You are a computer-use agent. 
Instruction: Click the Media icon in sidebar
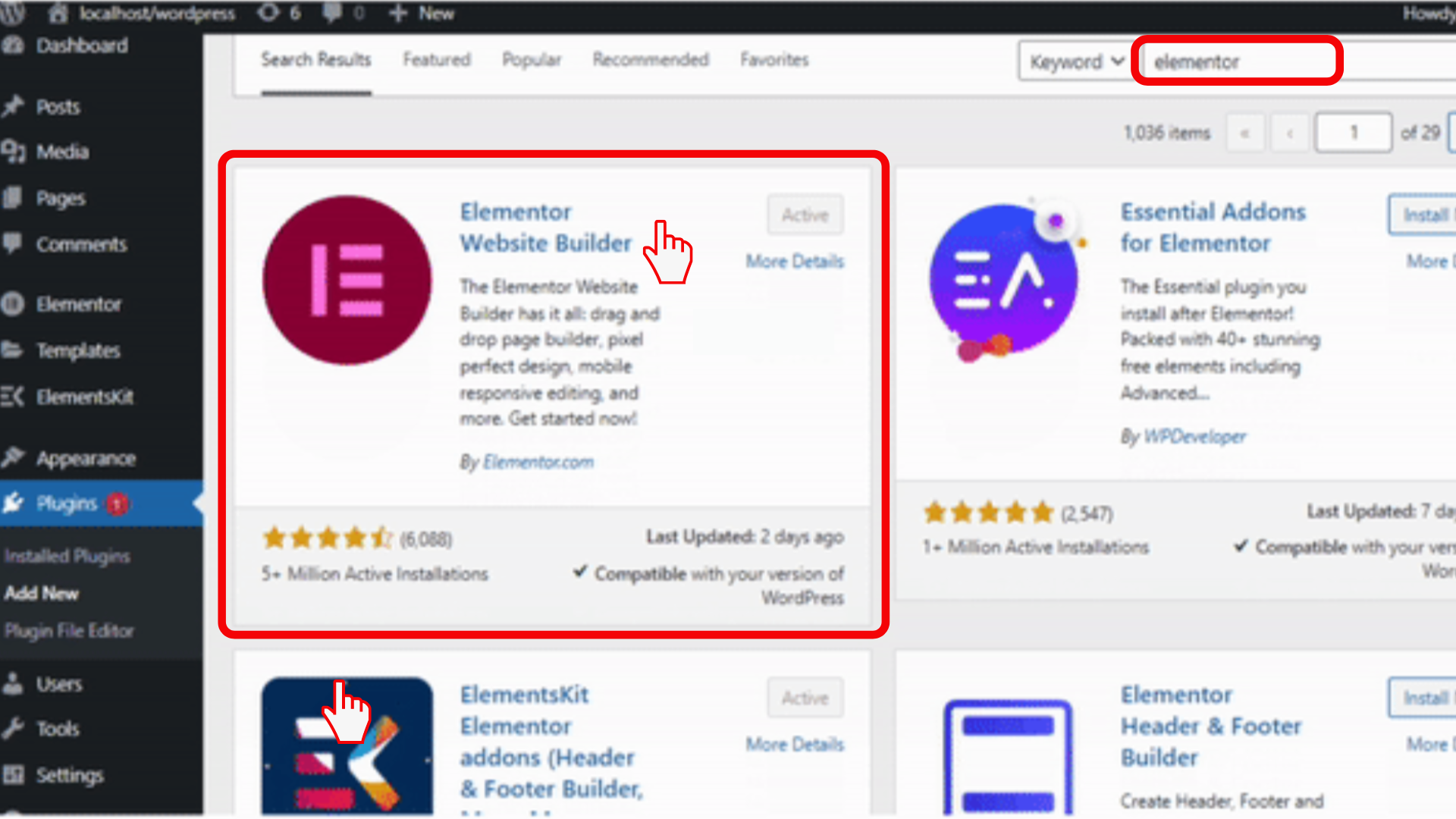click(13, 152)
